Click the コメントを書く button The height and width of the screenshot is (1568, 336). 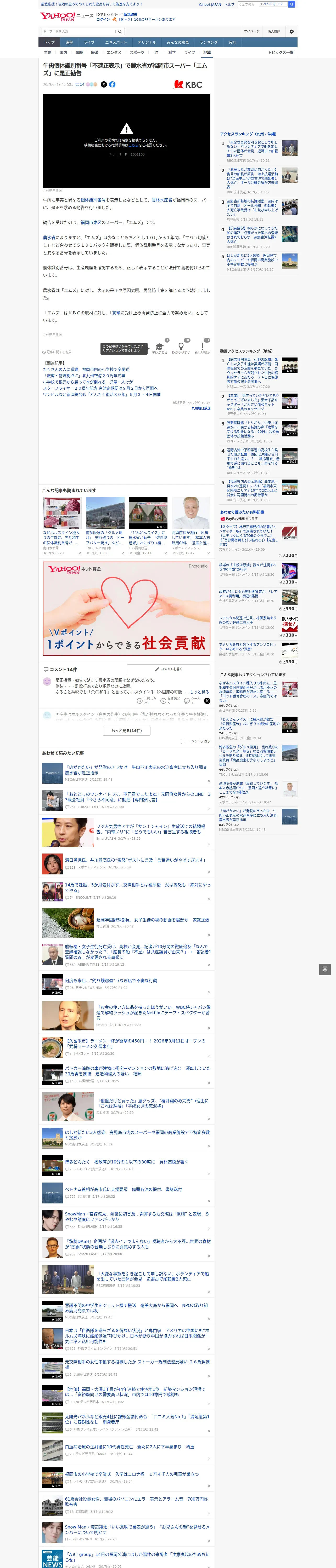click(x=169, y=669)
